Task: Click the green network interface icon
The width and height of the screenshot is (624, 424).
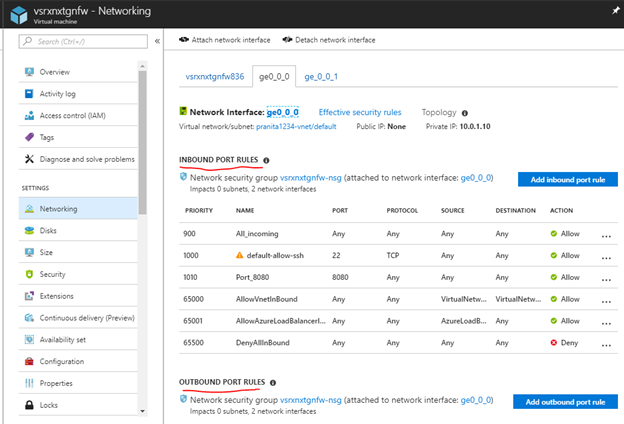Action: pyautogui.click(x=183, y=111)
